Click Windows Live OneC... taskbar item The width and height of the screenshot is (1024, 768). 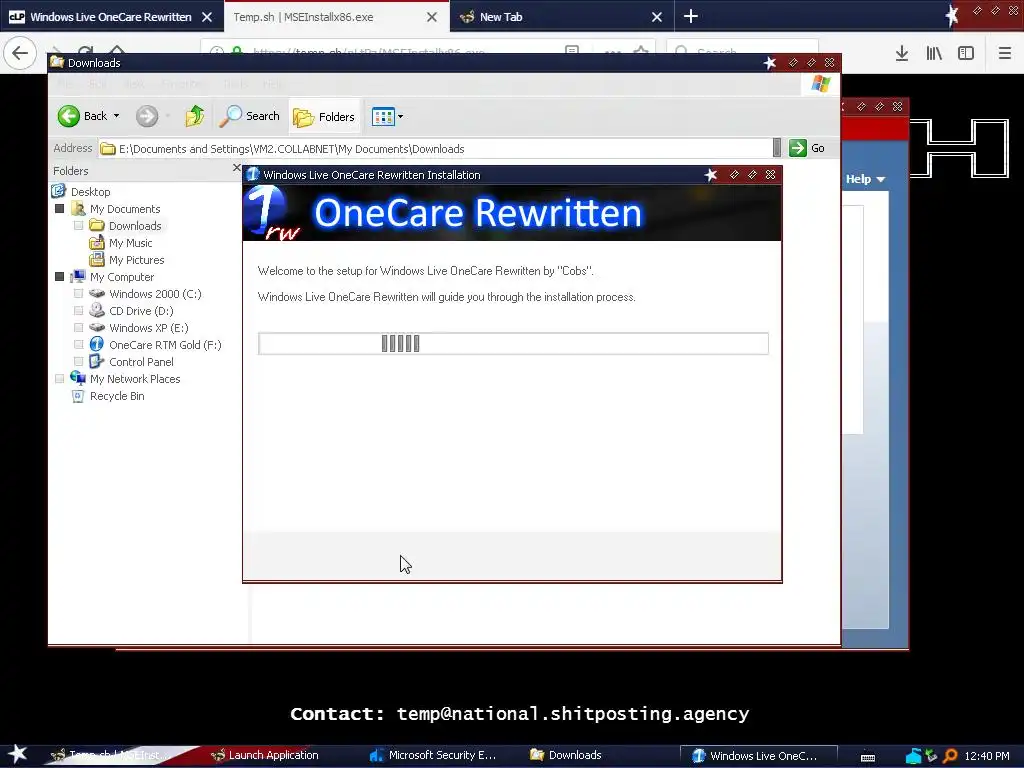pyautogui.click(x=758, y=756)
